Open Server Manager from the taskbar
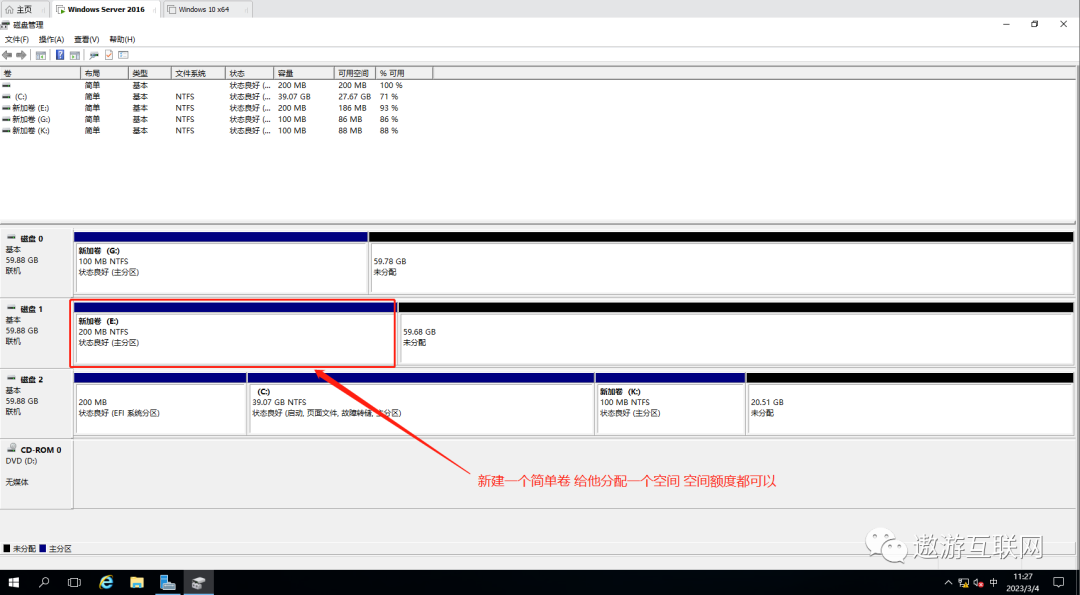Screen dimensions: 1080x595 (168, 583)
